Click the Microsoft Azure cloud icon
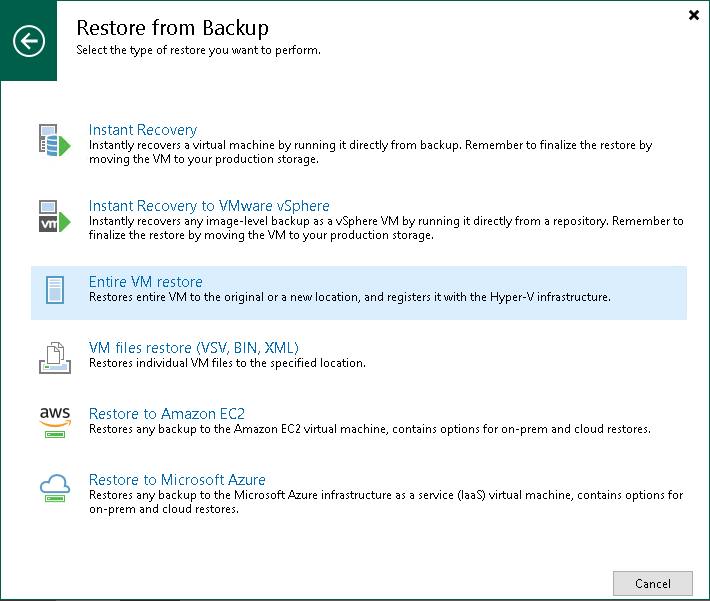710x601 pixels. (x=55, y=488)
